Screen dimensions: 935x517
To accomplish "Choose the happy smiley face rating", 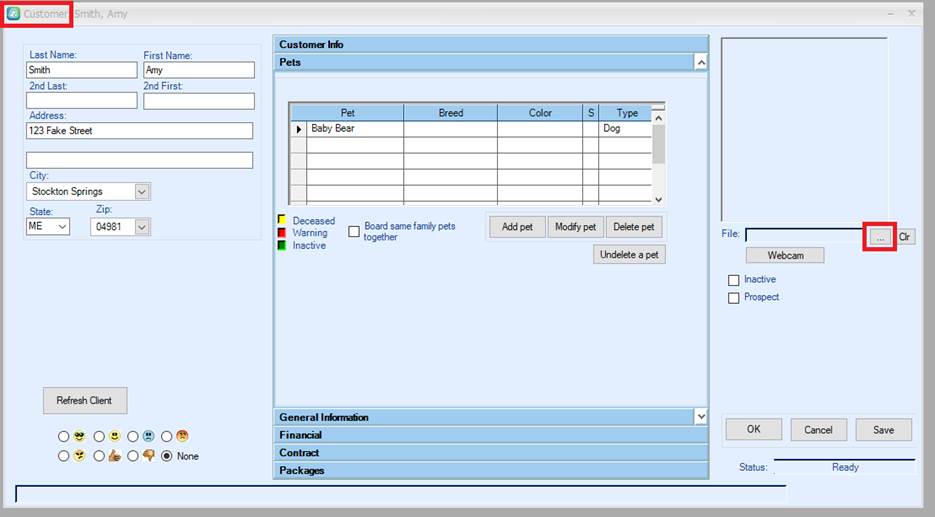I will (x=99, y=436).
